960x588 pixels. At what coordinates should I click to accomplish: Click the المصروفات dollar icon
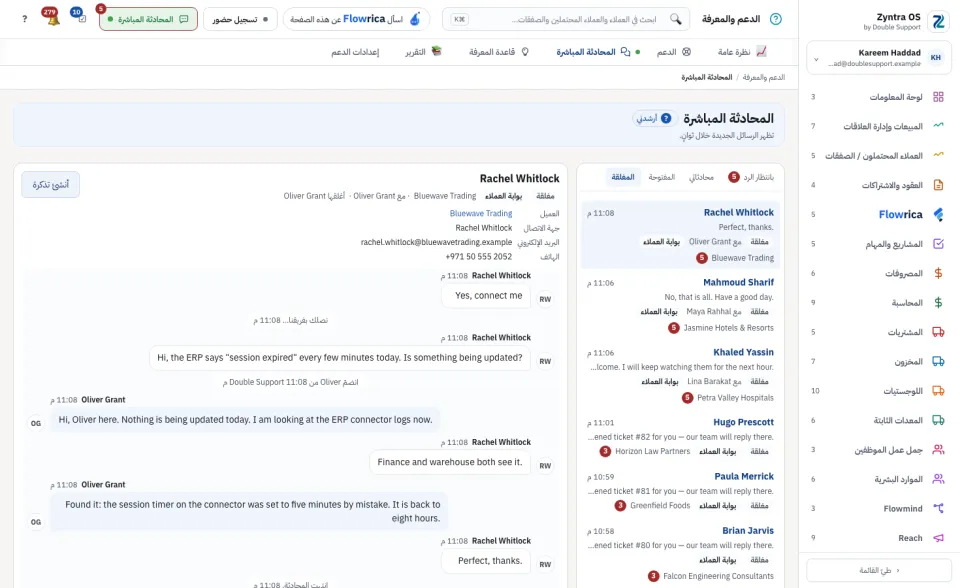click(x=938, y=273)
